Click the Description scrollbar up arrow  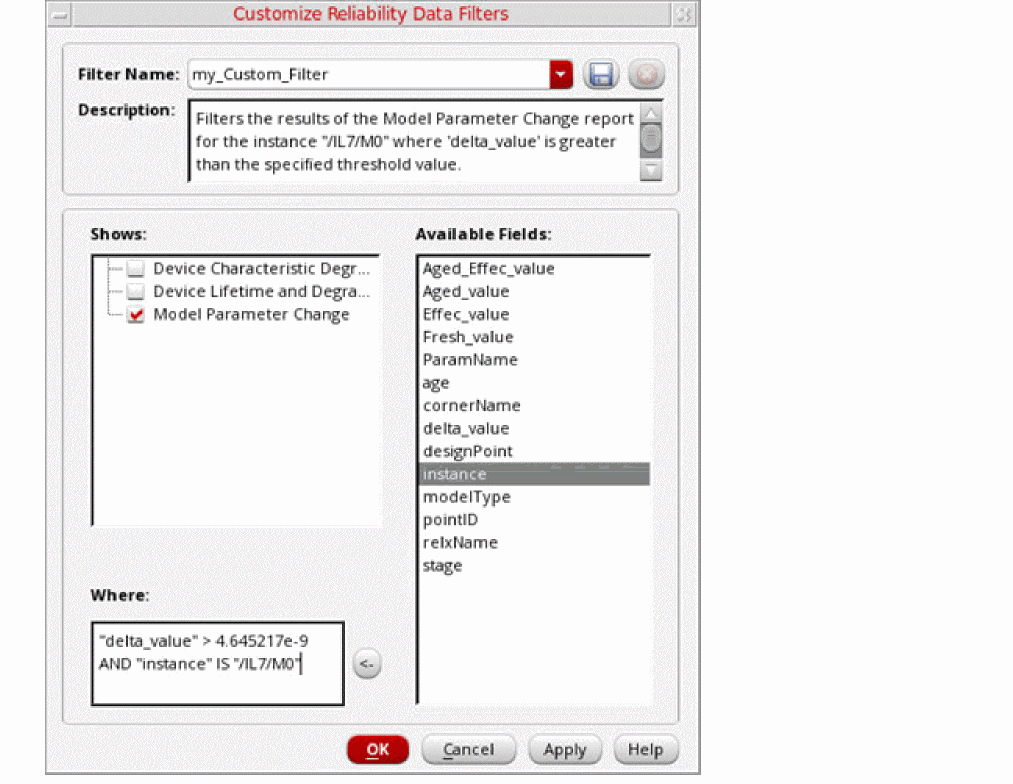(651, 114)
